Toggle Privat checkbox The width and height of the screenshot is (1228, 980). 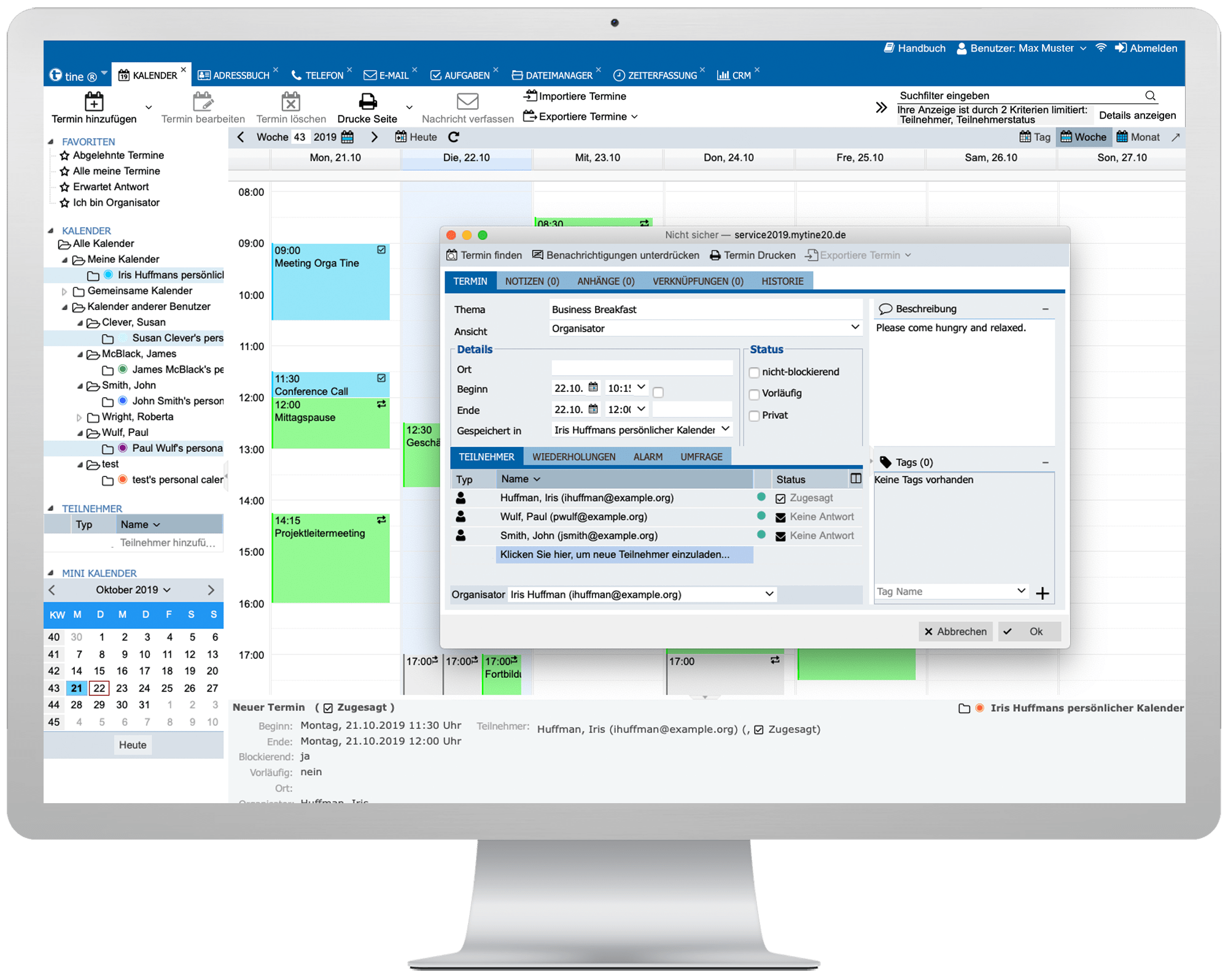tap(754, 416)
